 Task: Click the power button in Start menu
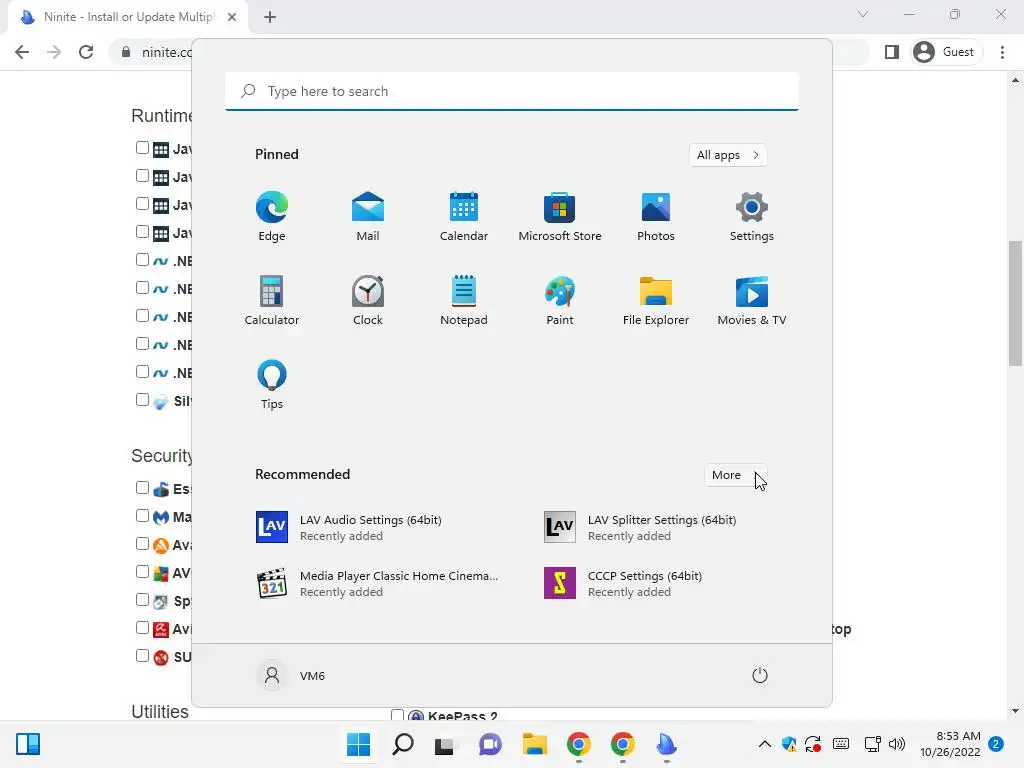760,675
